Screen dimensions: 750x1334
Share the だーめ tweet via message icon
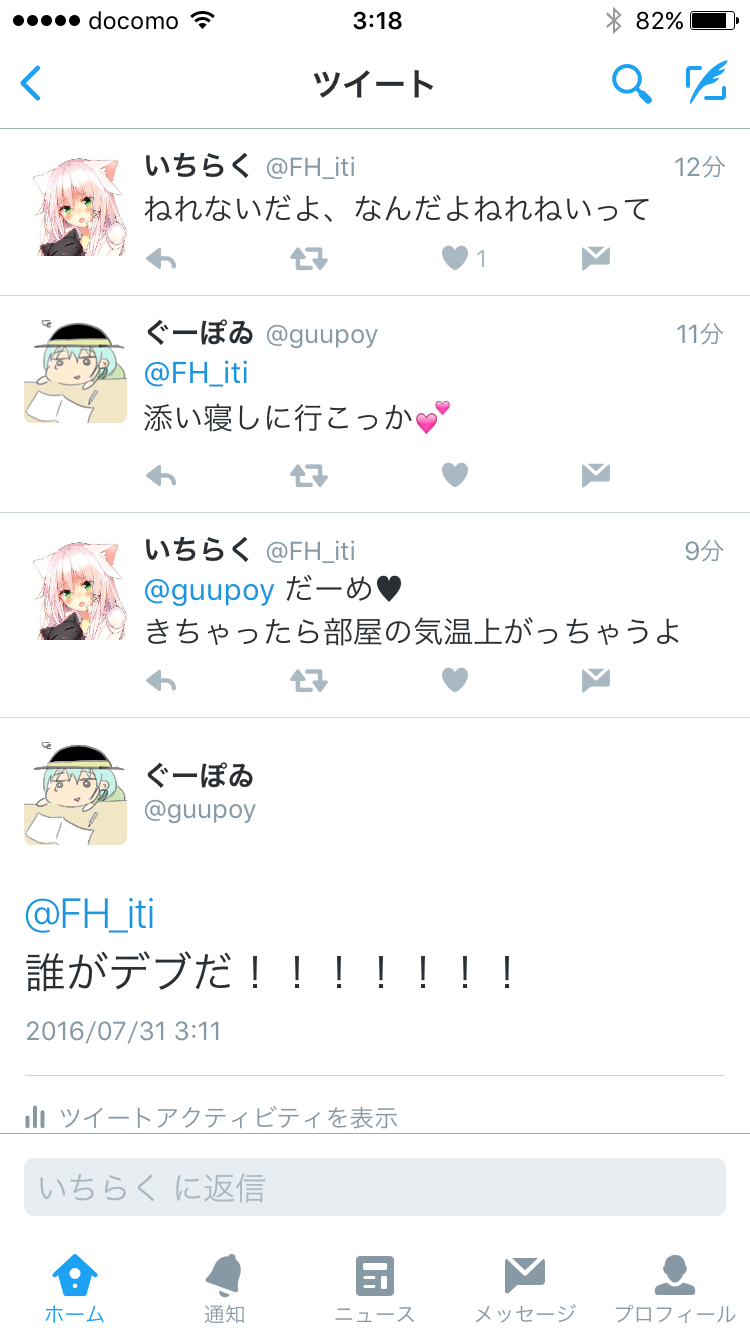tap(596, 681)
